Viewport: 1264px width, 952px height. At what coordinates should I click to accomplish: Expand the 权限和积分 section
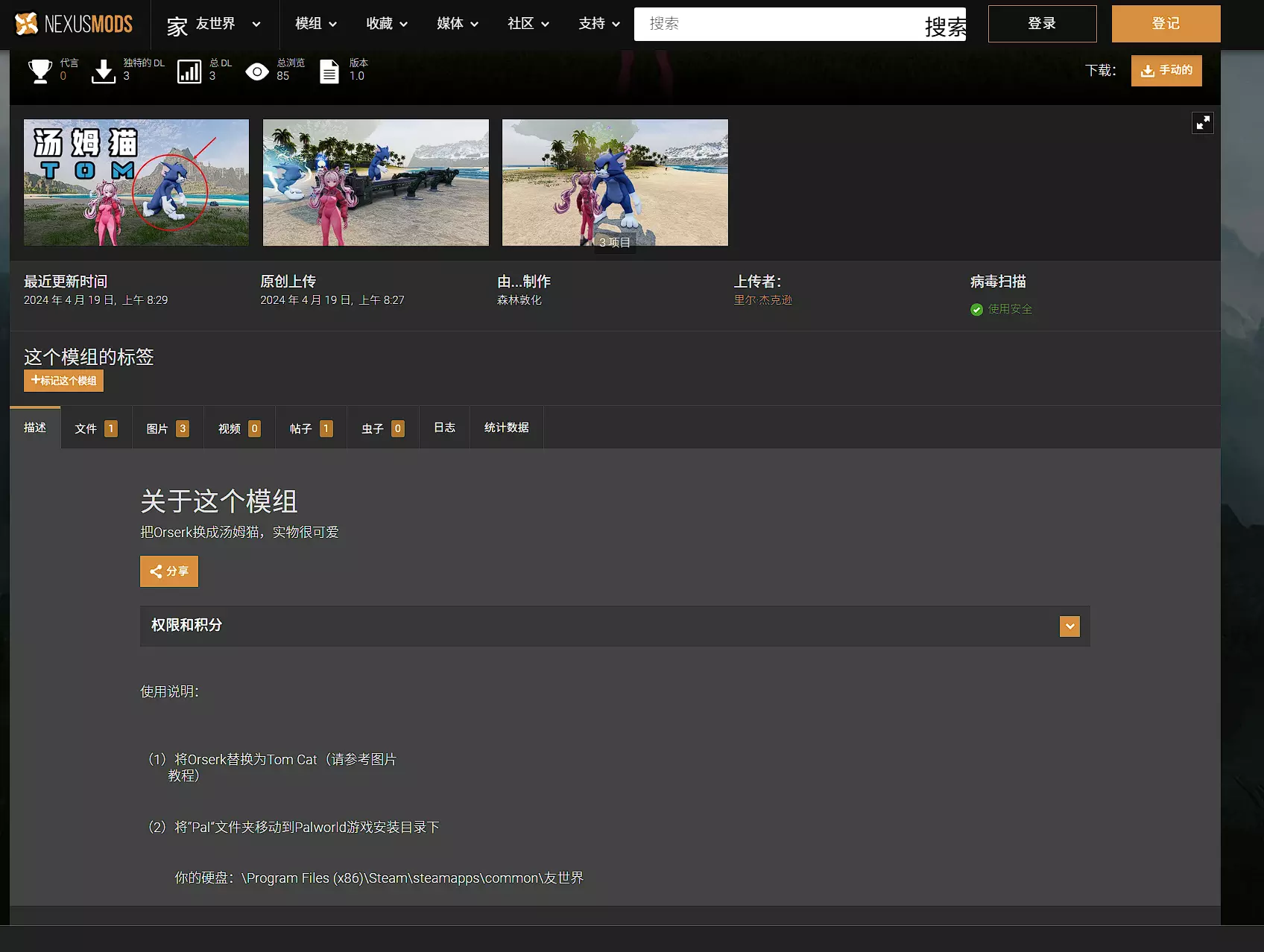[1069, 626]
